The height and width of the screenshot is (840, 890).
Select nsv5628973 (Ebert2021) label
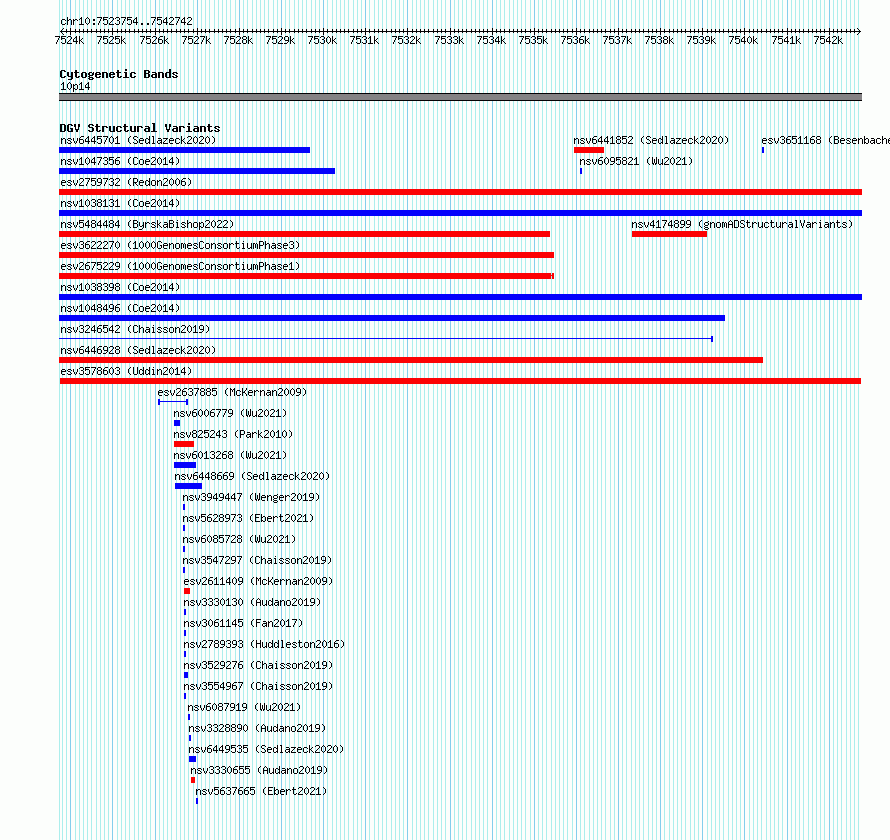click(x=248, y=518)
